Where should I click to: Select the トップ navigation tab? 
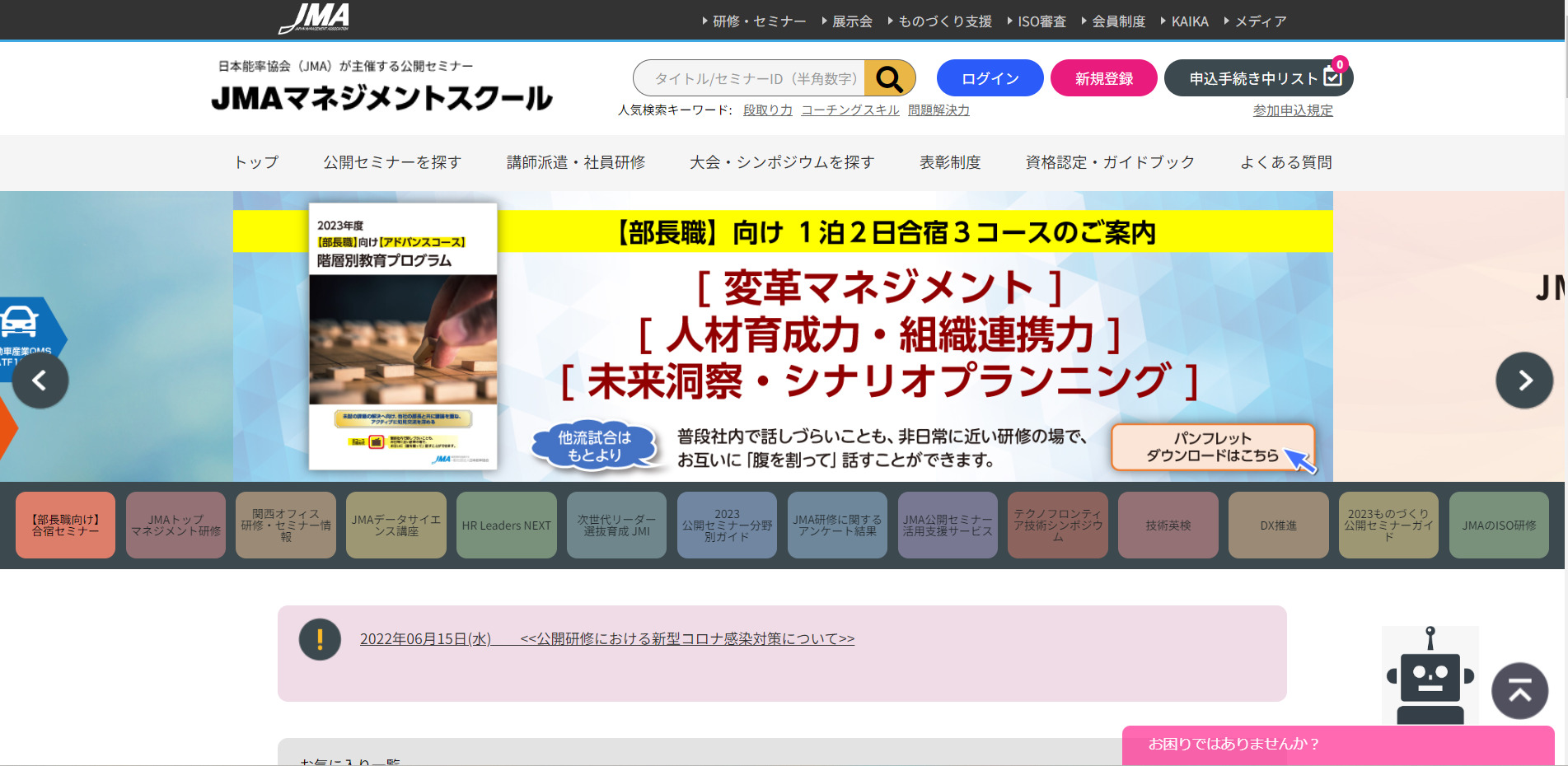(x=256, y=162)
